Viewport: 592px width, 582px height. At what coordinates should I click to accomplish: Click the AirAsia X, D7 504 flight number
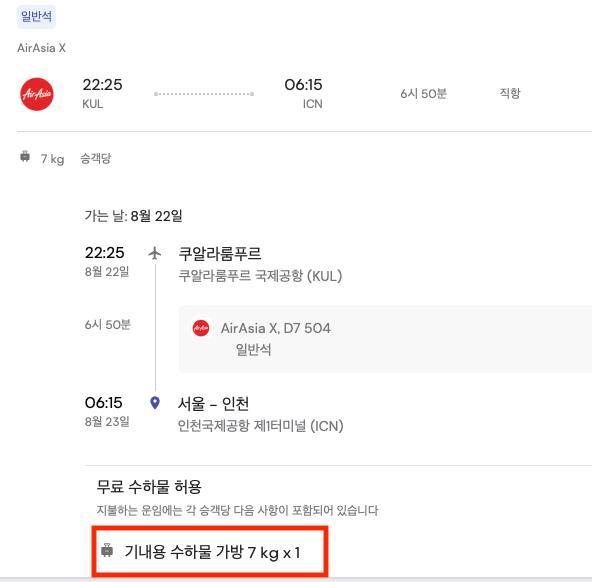[x=276, y=328]
